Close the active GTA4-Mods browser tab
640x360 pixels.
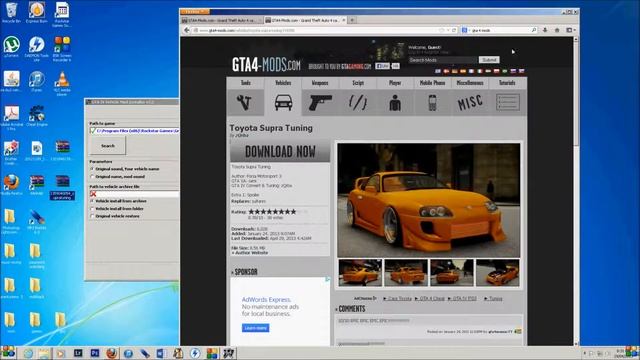pos(344,20)
